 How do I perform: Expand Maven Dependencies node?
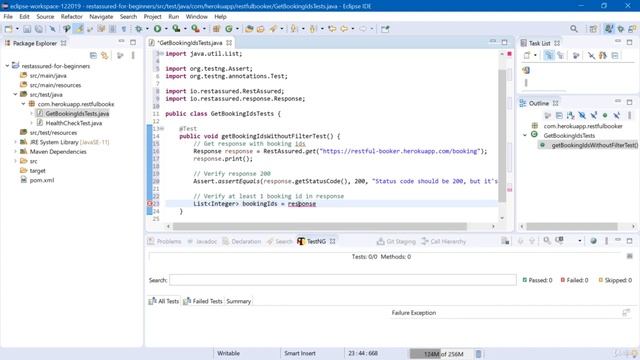[x=16, y=151]
